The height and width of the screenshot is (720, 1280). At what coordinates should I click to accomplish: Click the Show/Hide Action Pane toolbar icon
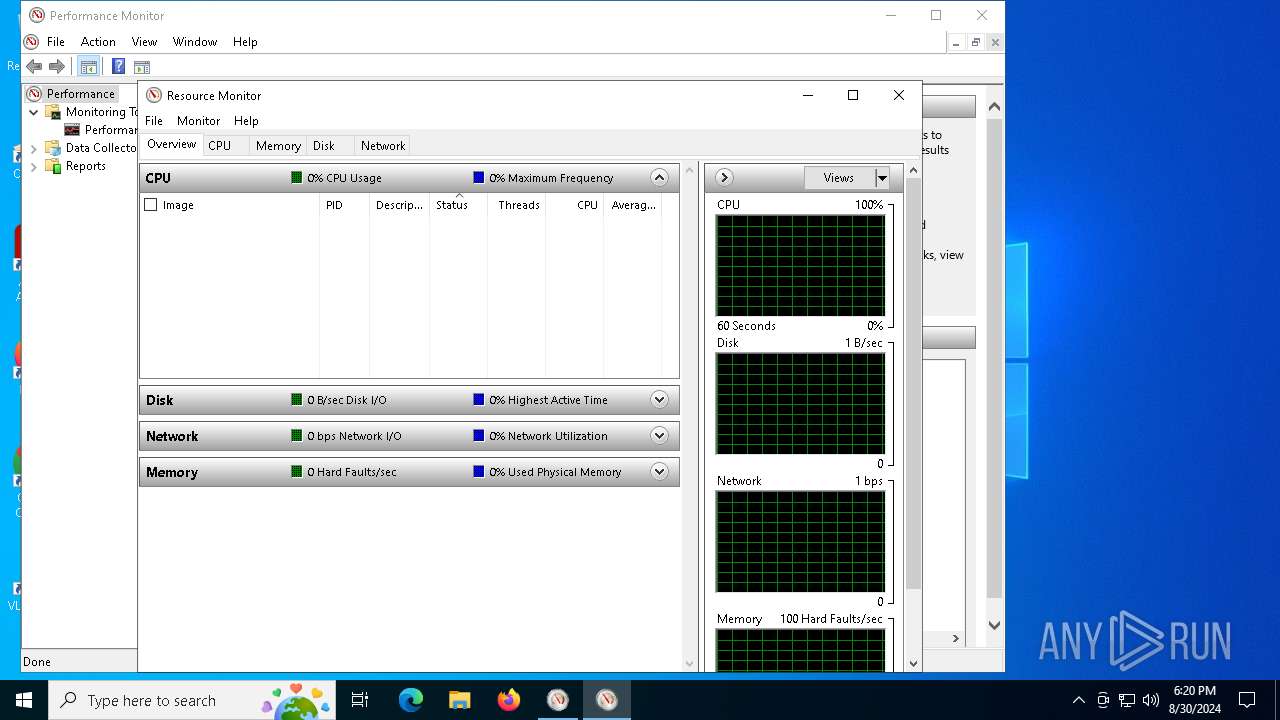click(x=142, y=67)
